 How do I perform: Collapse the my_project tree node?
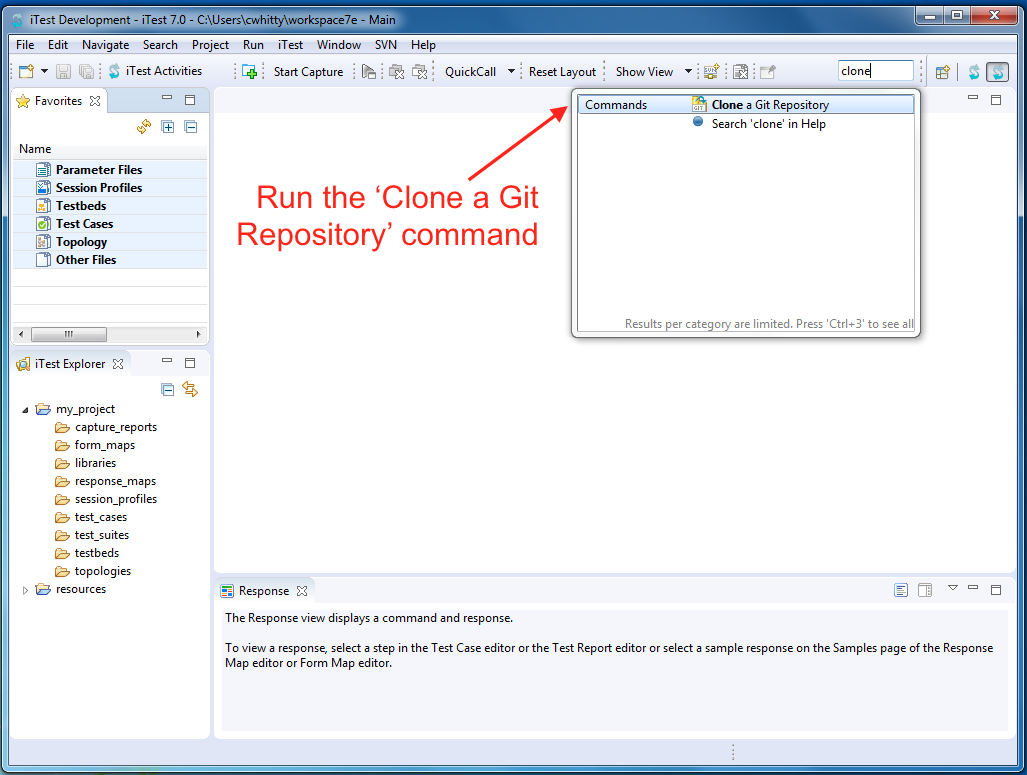pos(25,410)
